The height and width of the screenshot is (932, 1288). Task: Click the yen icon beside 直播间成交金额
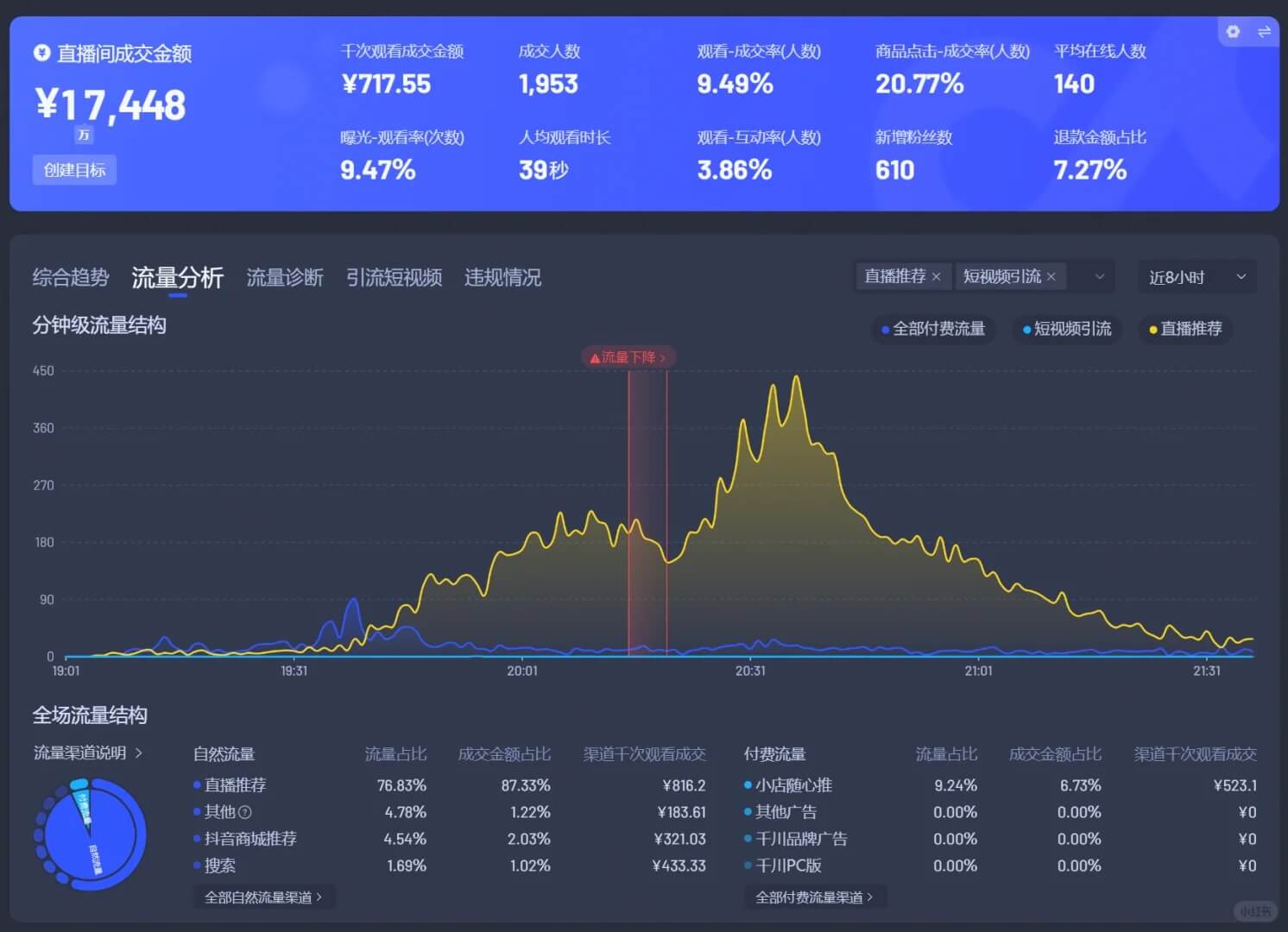pos(41,54)
